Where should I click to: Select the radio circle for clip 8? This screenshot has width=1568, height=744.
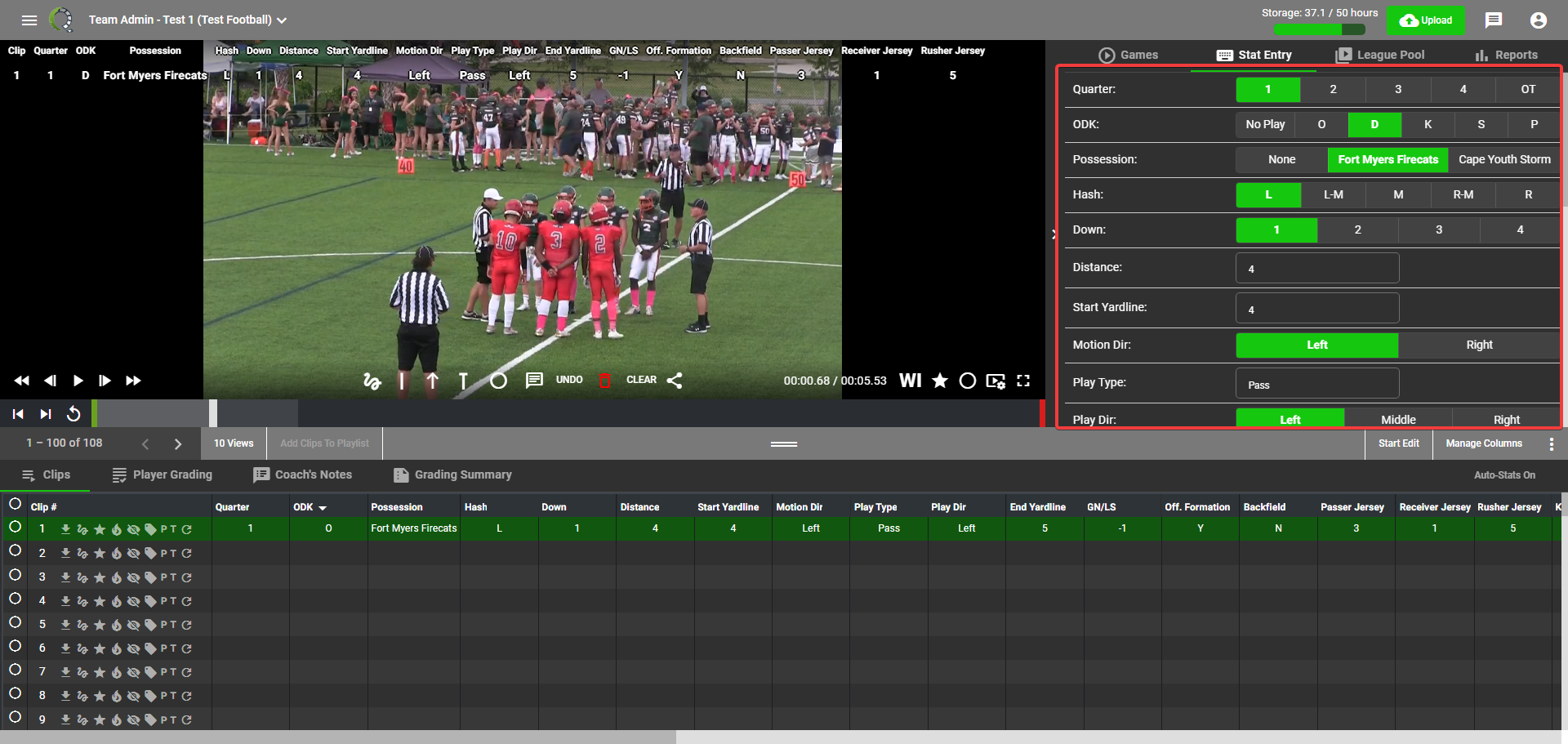pyautogui.click(x=15, y=693)
